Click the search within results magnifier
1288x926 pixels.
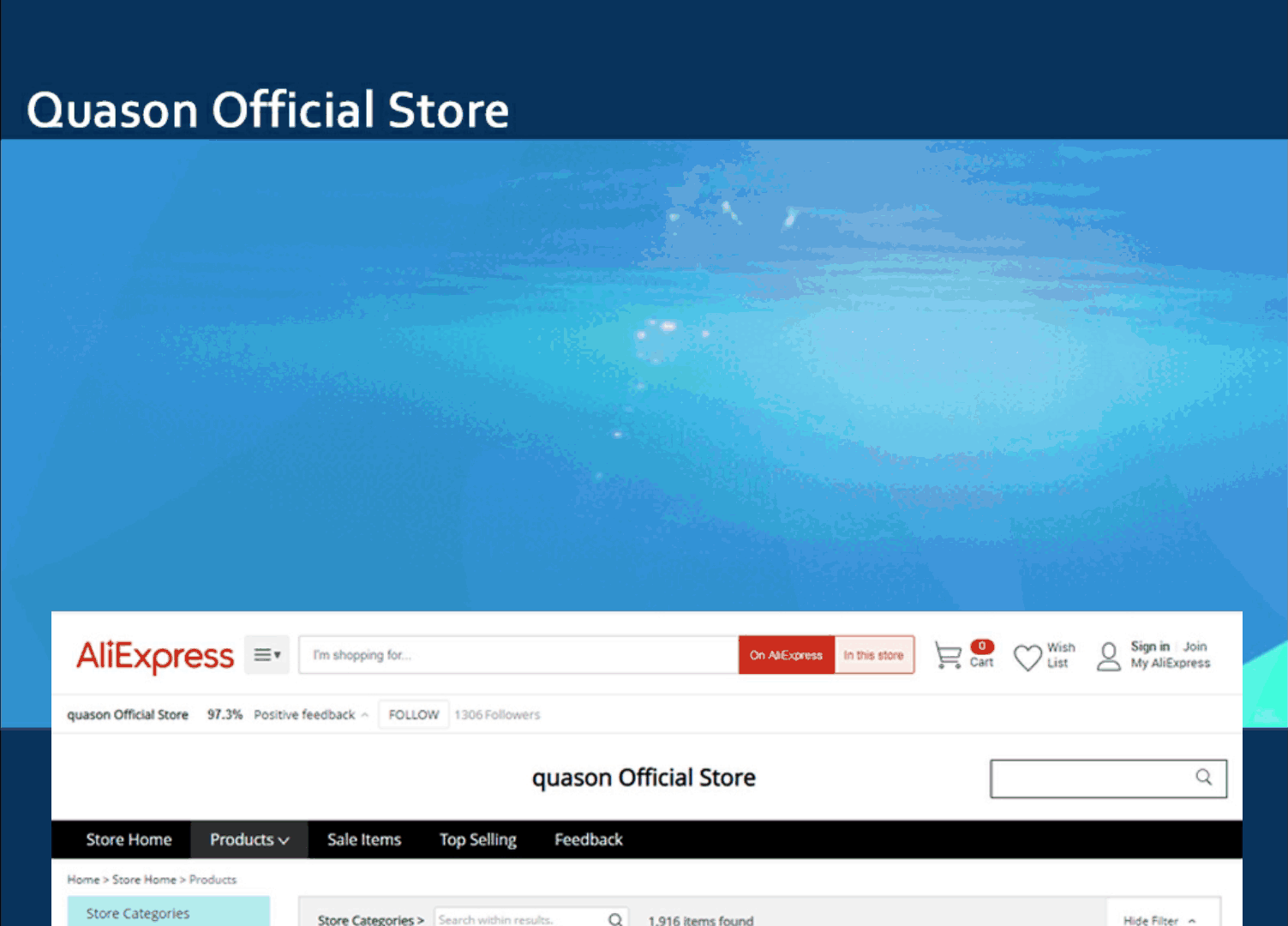pos(615,919)
